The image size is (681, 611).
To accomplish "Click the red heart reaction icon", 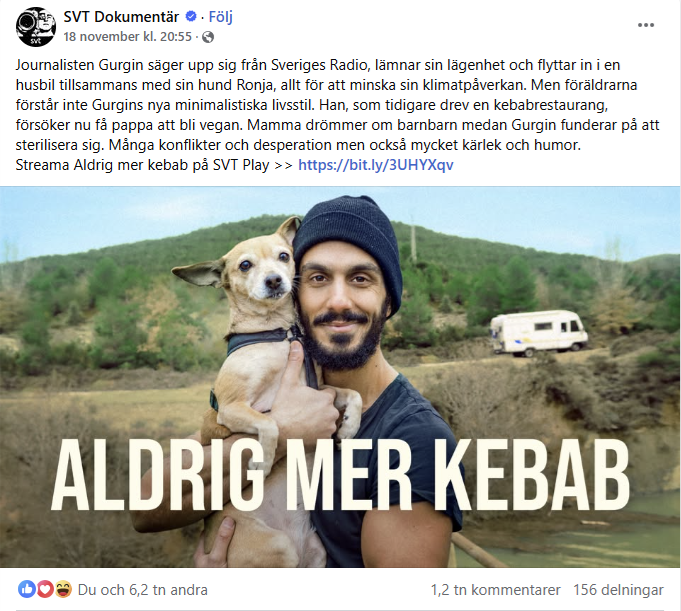I will click(x=45, y=589).
